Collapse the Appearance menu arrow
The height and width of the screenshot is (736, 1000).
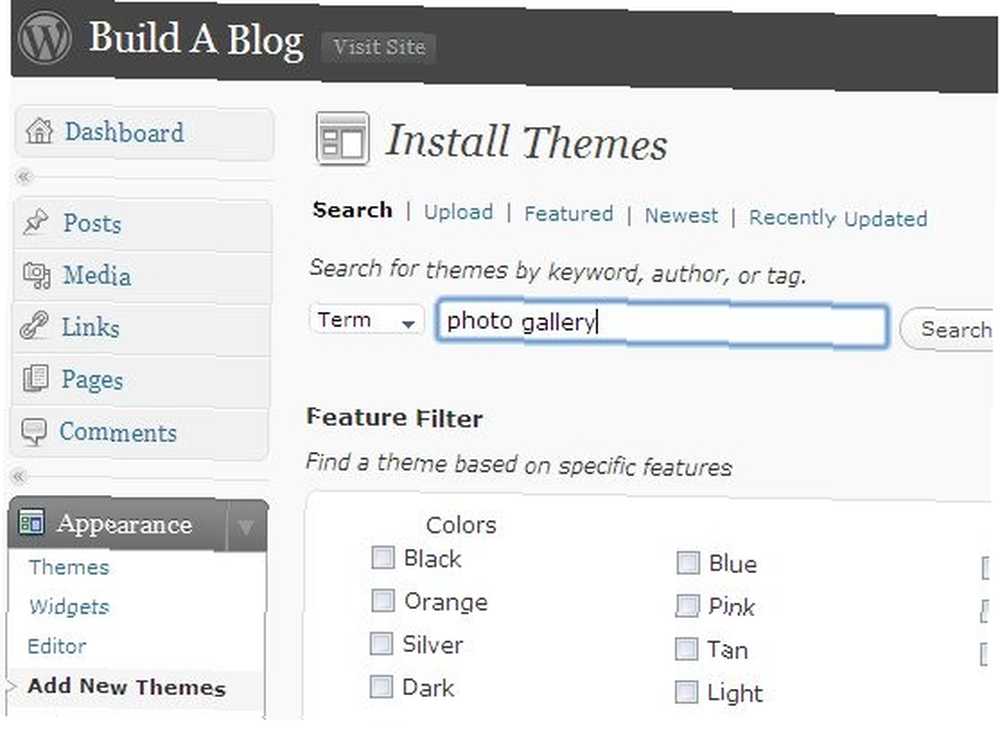(x=246, y=526)
